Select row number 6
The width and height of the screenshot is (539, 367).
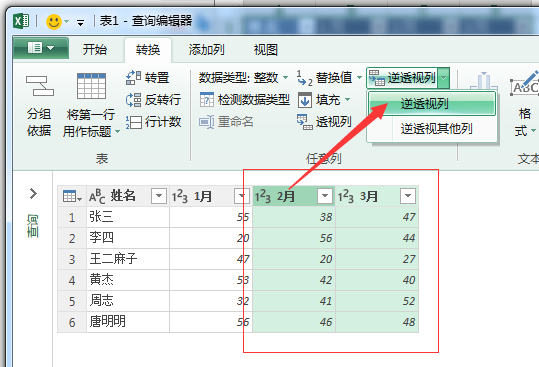(72, 322)
